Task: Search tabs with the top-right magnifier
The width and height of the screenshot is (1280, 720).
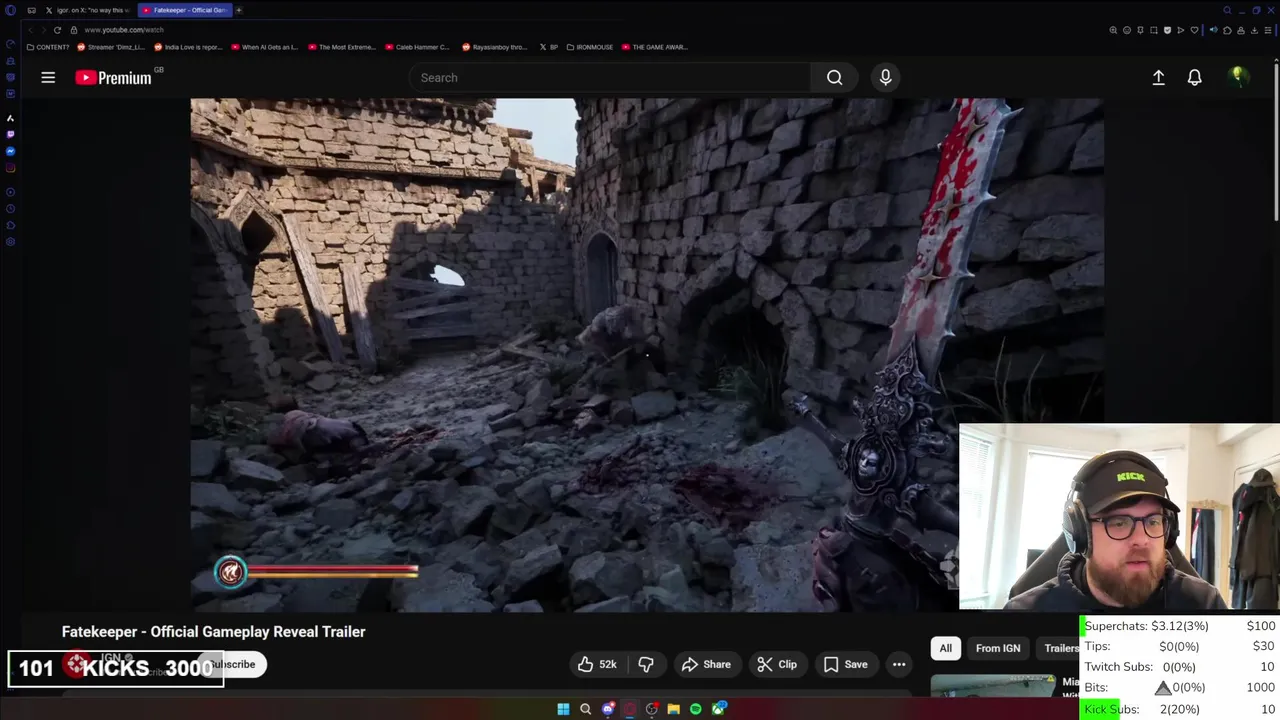Action: click(1227, 10)
